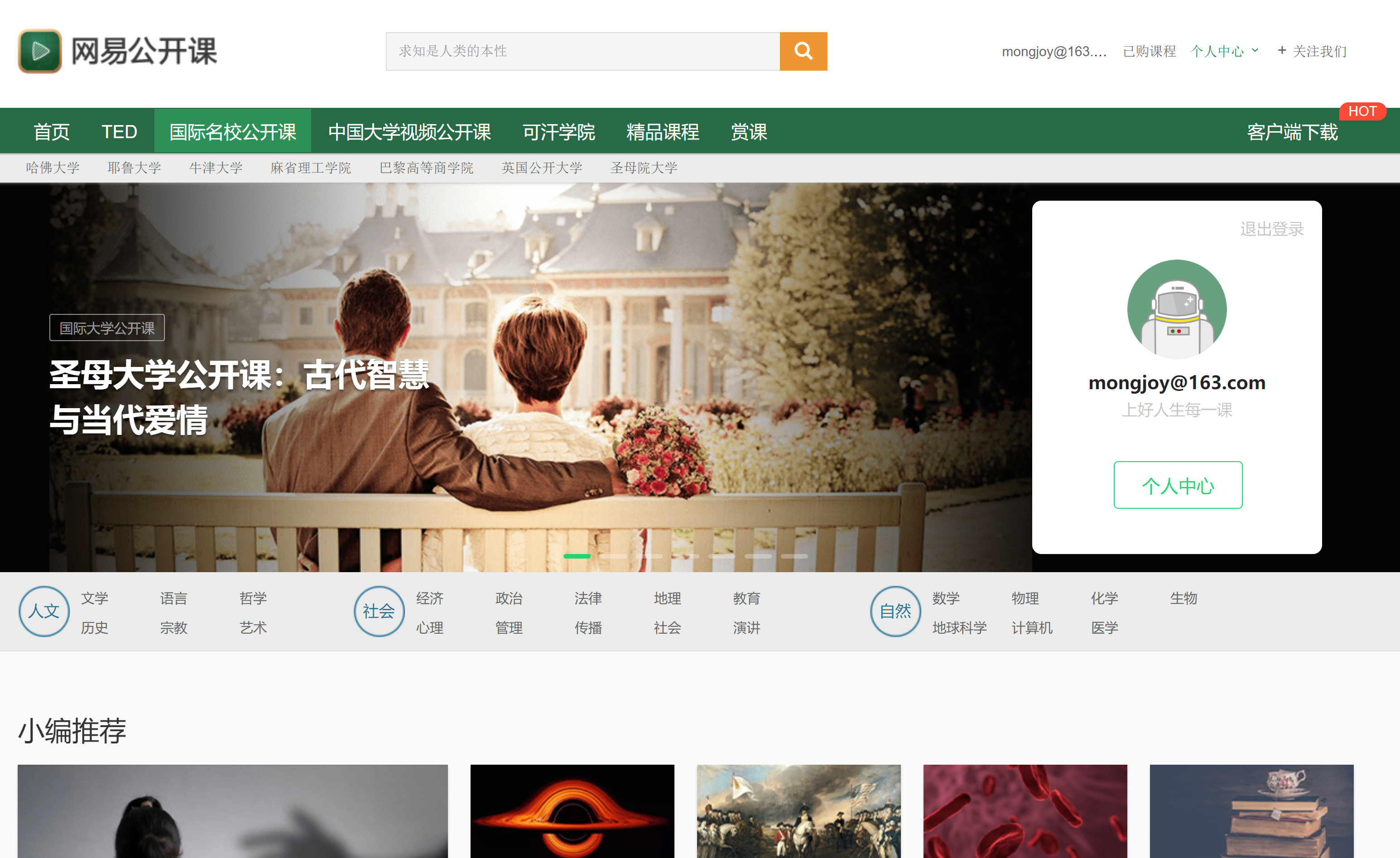Jump to the last carousel slide indicator

point(794,556)
